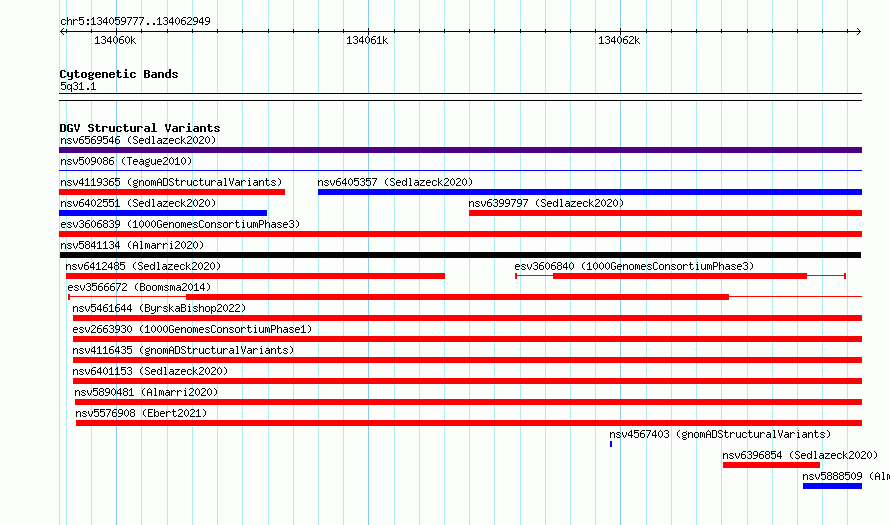This screenshot has height=525, width=890.
Task: Open the nsv5888509 label
Action: pos(846,476)
